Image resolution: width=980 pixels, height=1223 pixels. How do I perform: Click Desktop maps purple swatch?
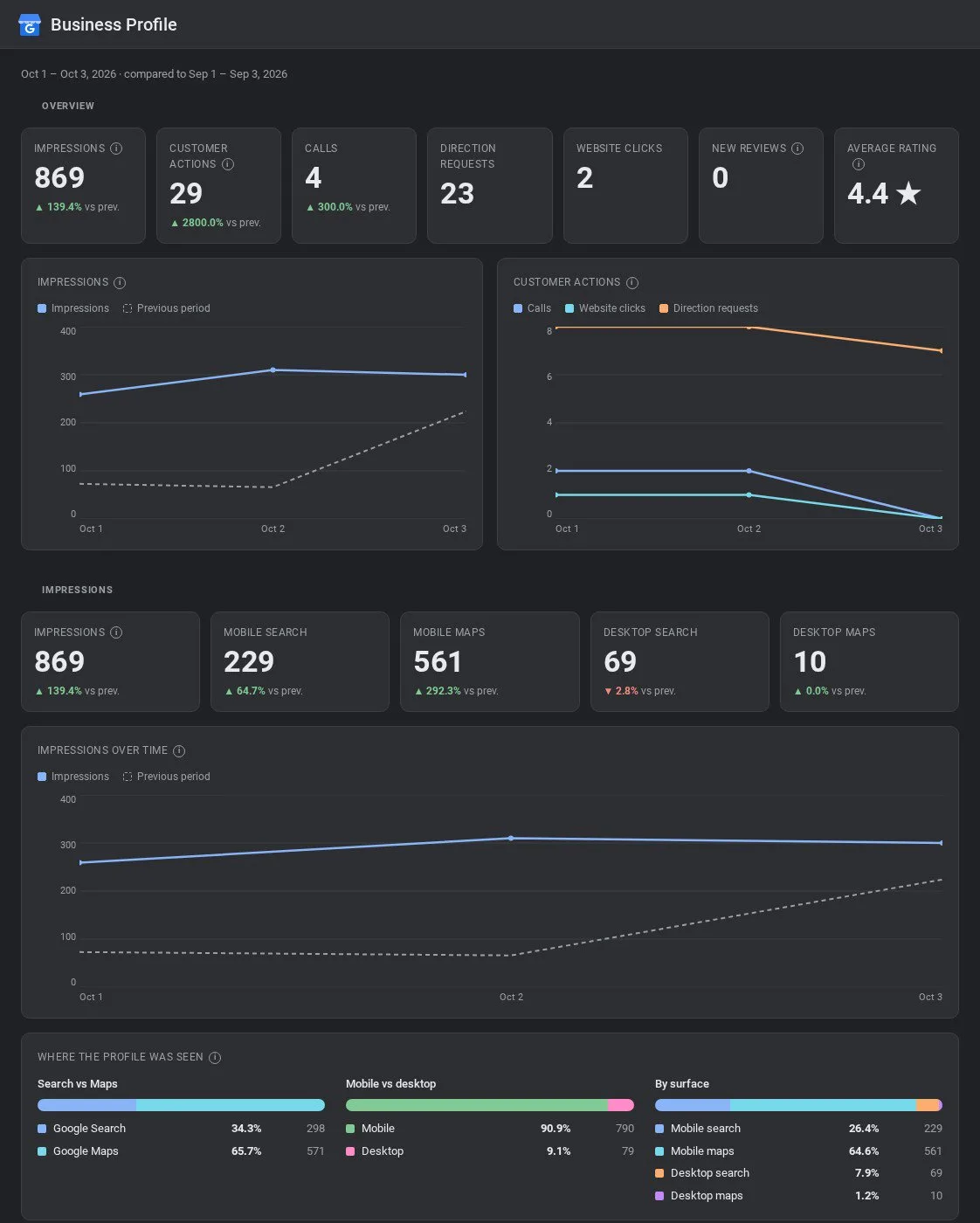click(659, 1196)
